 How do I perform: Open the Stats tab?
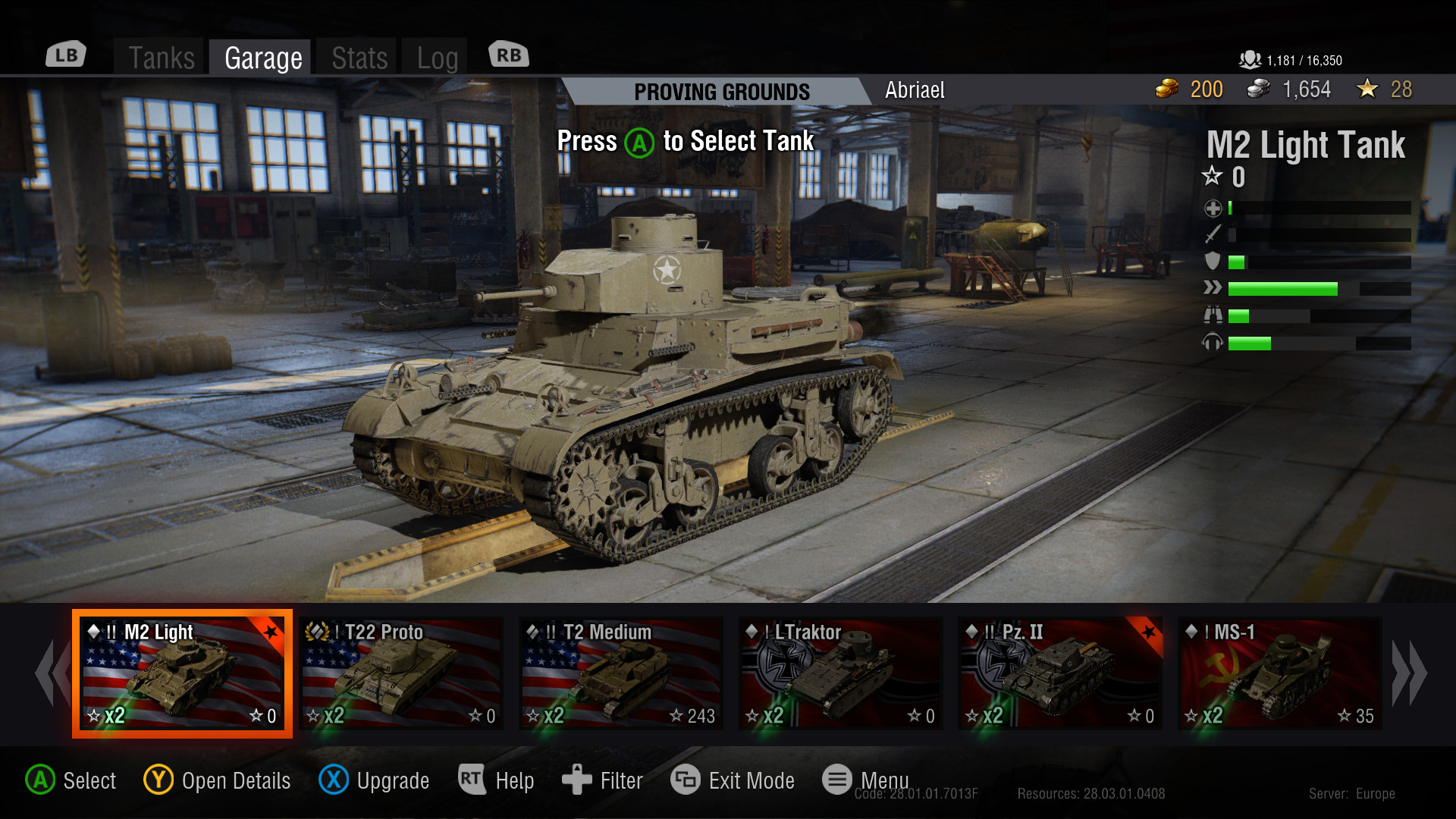(359, 58)
